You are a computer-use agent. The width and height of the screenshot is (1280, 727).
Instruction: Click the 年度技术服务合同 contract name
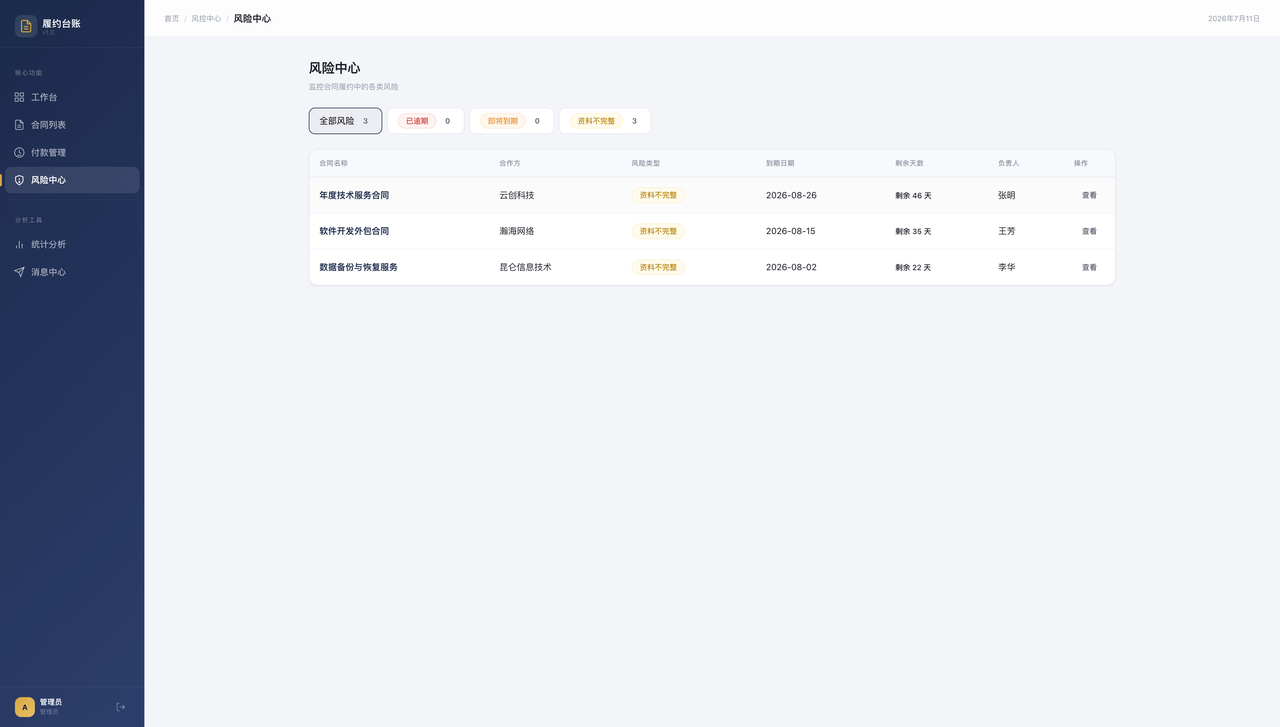tap(354, 195)
